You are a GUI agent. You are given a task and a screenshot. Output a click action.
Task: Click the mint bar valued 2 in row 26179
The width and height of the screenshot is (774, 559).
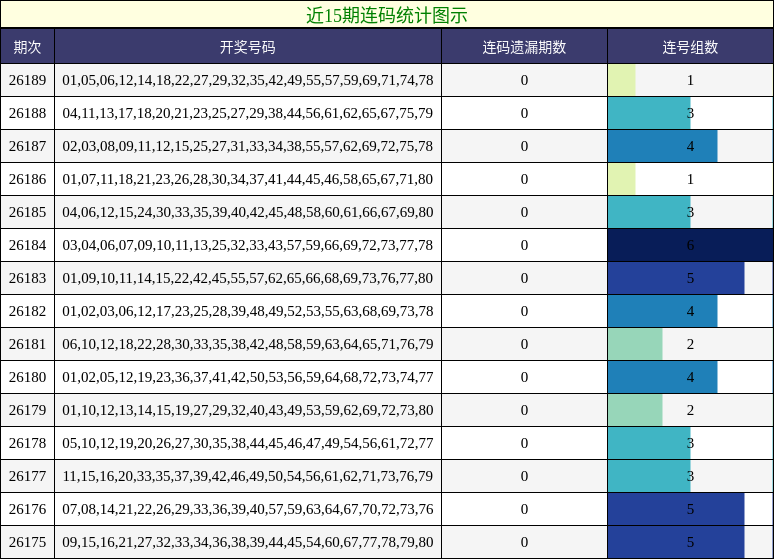(635, 410)
